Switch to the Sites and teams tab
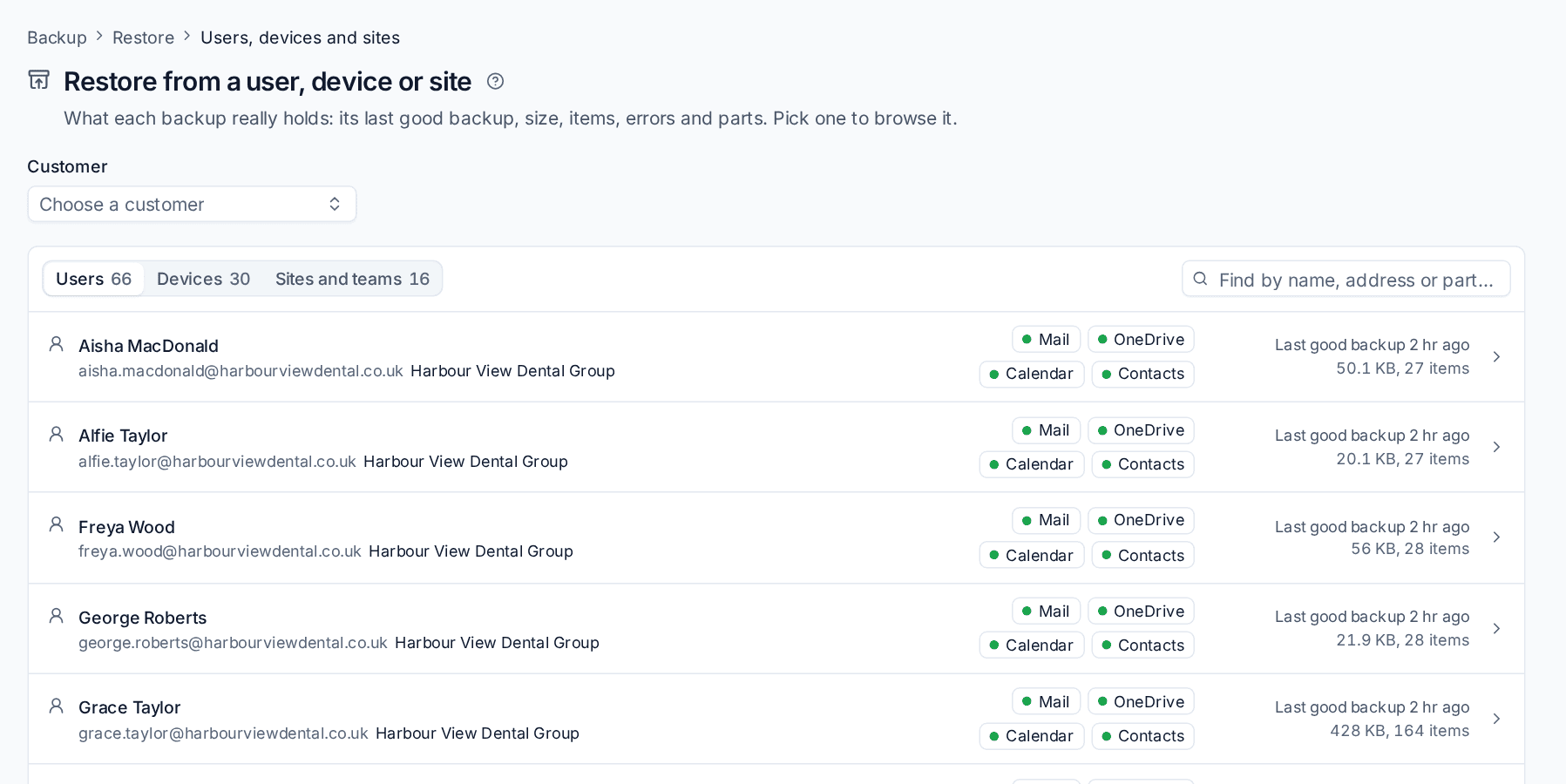1566x784 pixels. pos(352,279)
